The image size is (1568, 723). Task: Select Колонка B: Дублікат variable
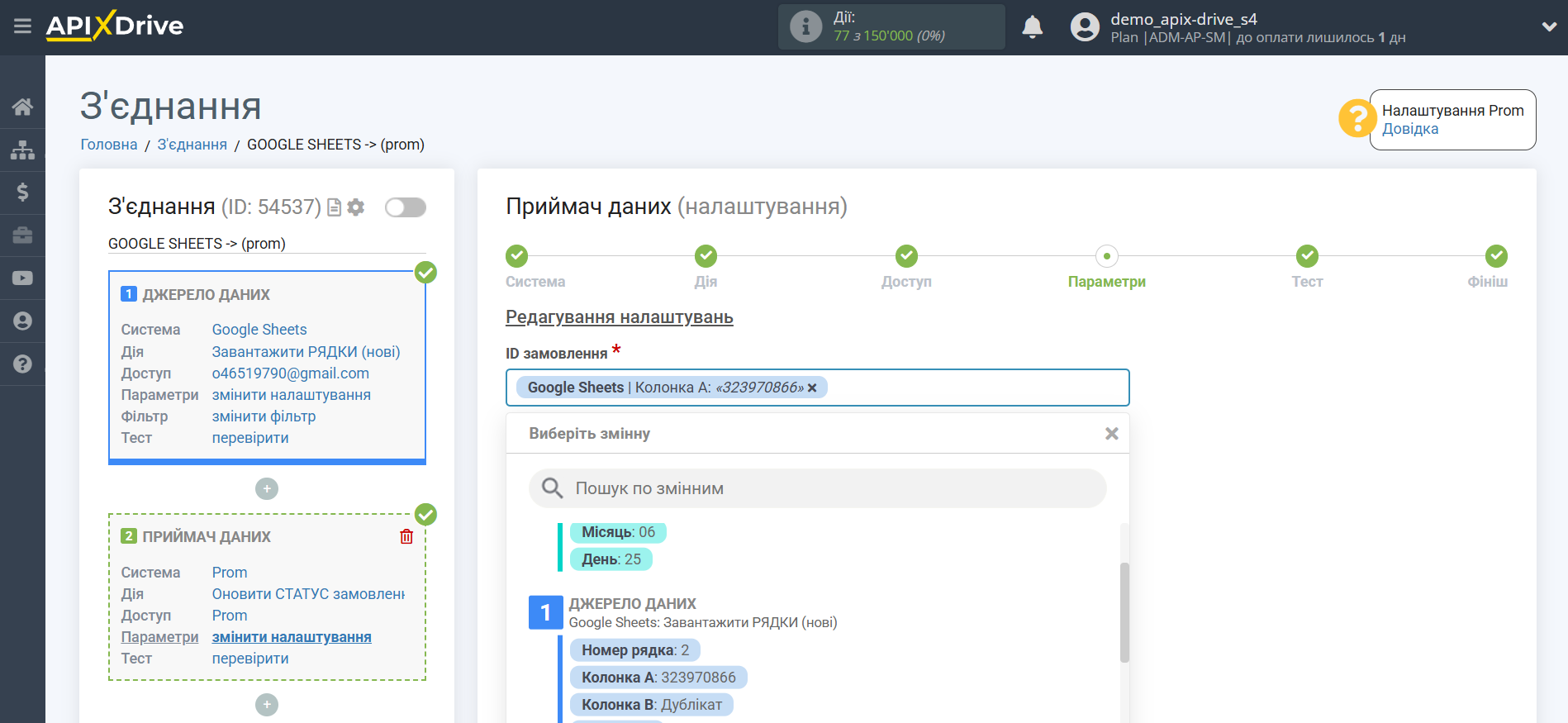[652, 705]
